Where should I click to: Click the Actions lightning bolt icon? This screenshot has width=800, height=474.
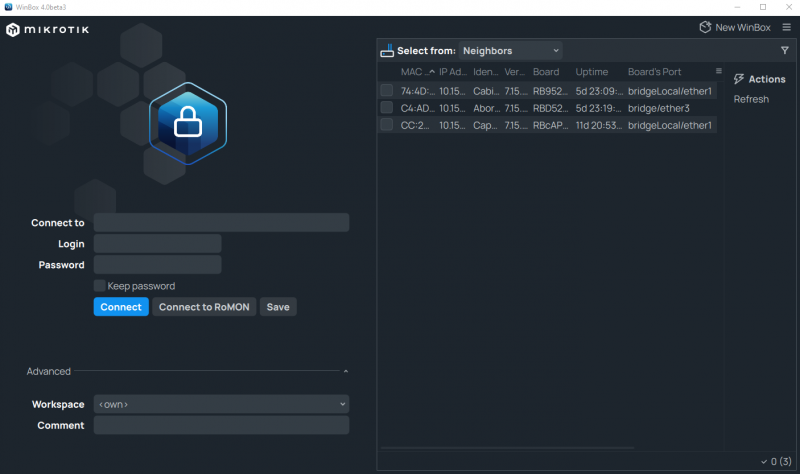(x=739, y=79)
